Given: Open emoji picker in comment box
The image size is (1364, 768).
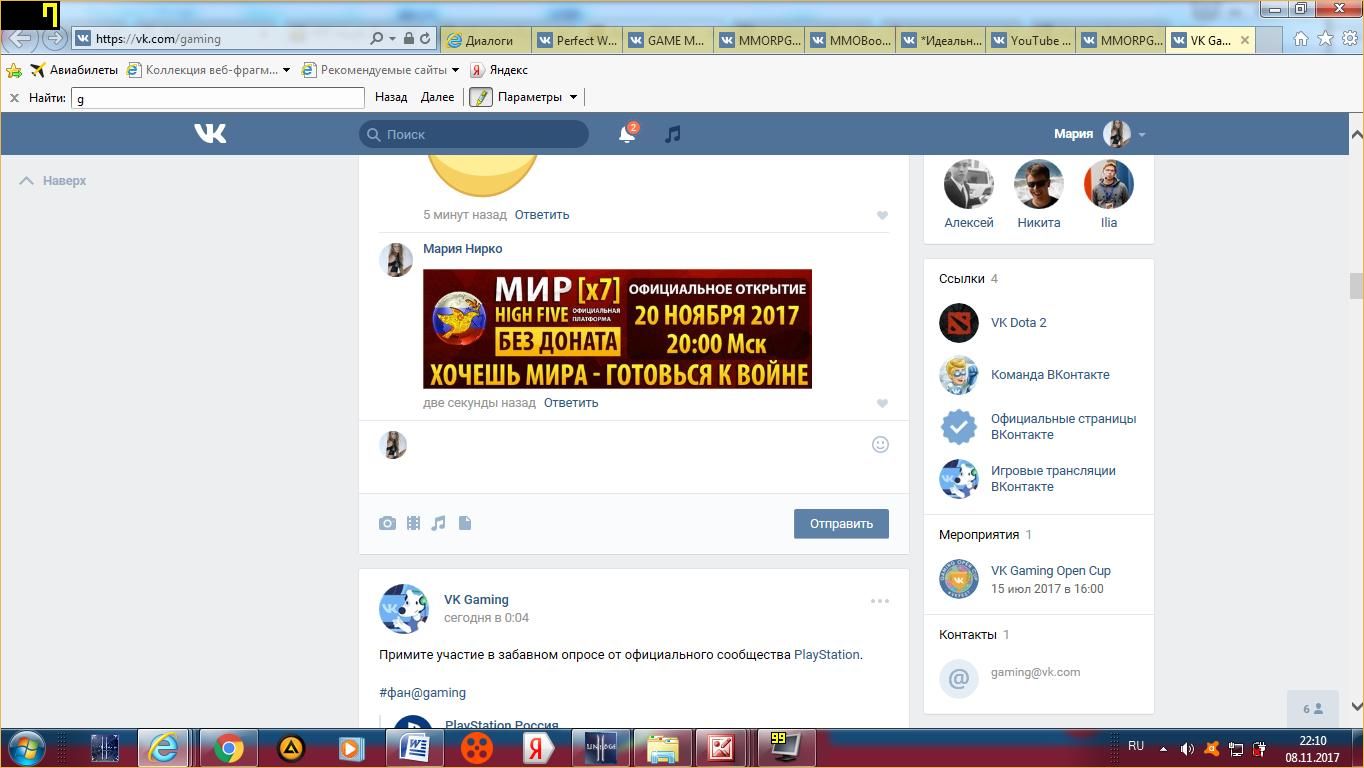Looking at the screenshot, I should coord(880,444).
